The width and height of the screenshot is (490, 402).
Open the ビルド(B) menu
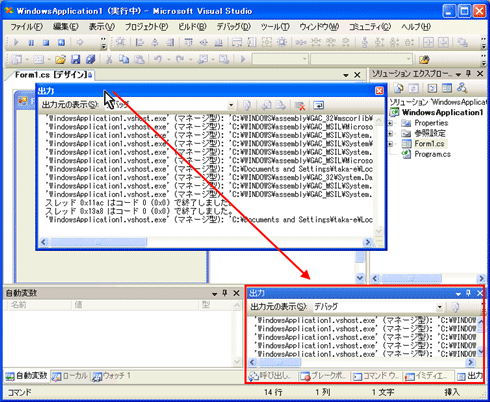(x=192, y=27)
